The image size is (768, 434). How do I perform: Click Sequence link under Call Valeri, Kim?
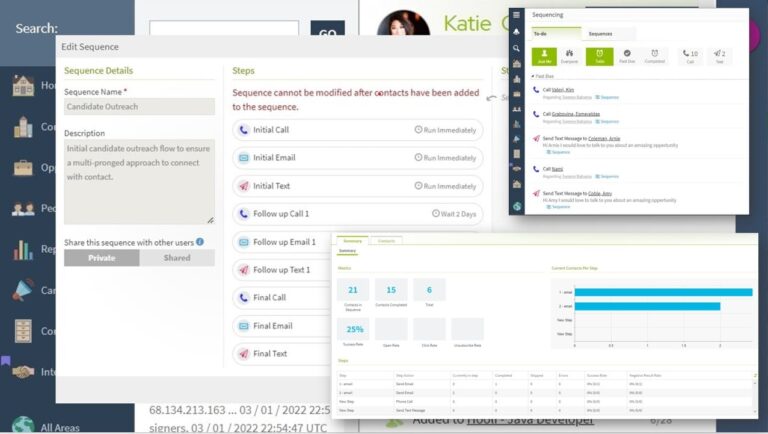click(x=607, y=97)
